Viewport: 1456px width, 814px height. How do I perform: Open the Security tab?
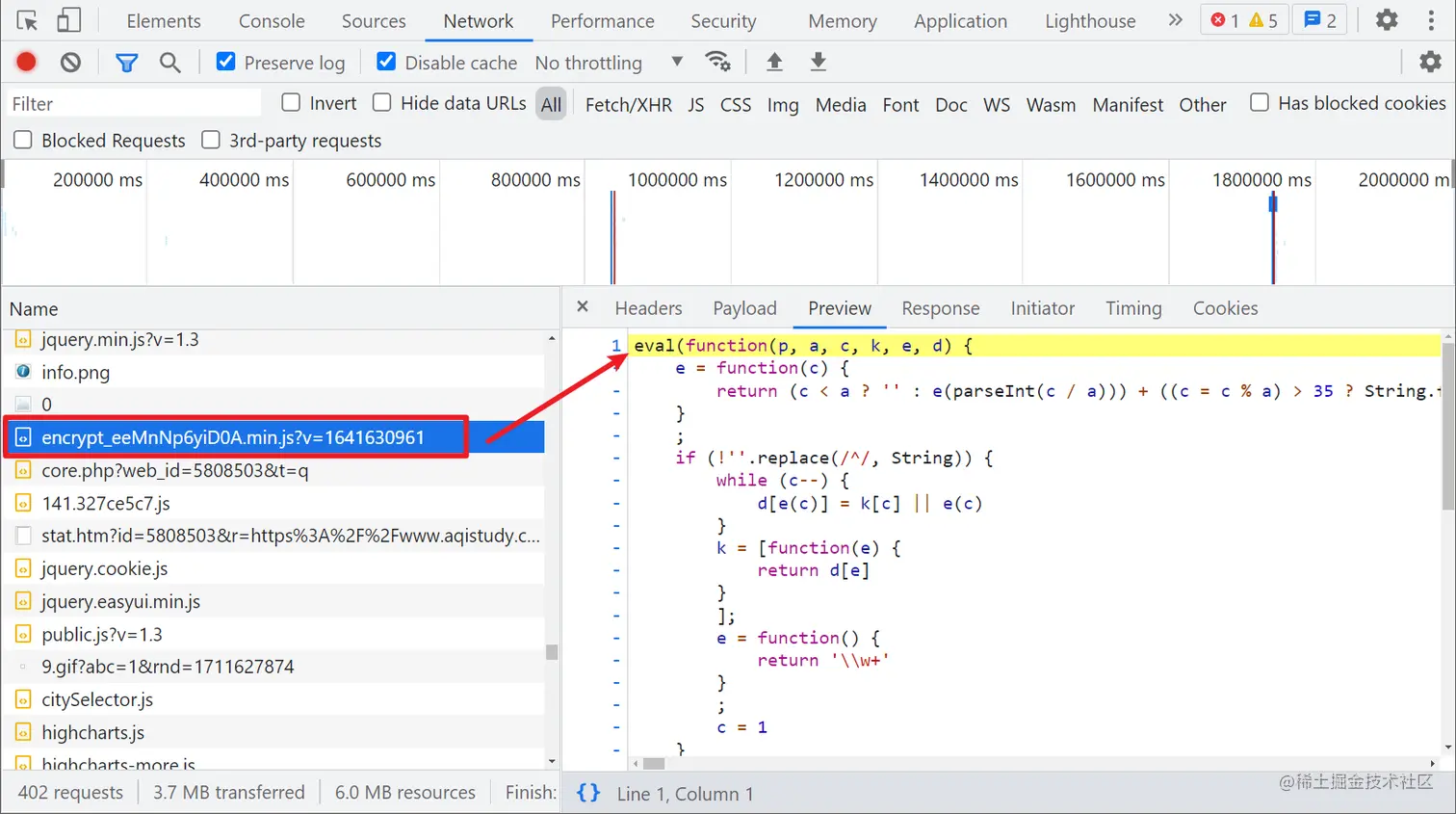point(723,21)
